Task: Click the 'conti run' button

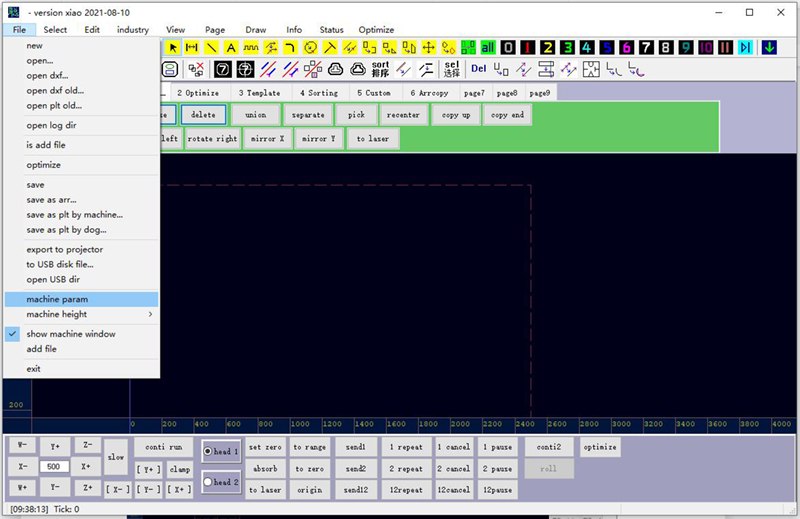Action: [164, 447]
